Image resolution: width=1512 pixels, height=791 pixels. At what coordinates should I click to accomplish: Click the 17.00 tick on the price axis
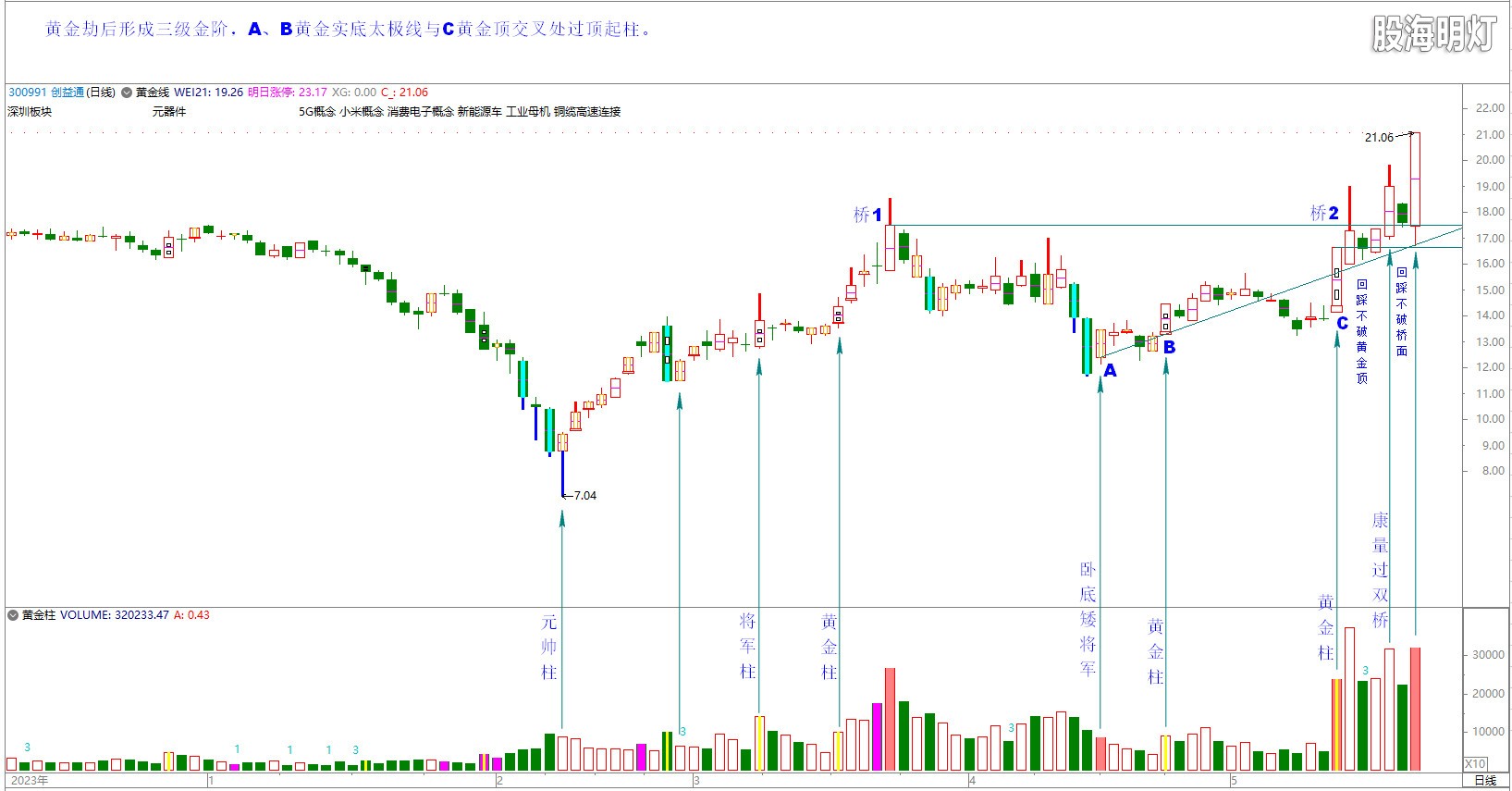tap(1490, 239)
